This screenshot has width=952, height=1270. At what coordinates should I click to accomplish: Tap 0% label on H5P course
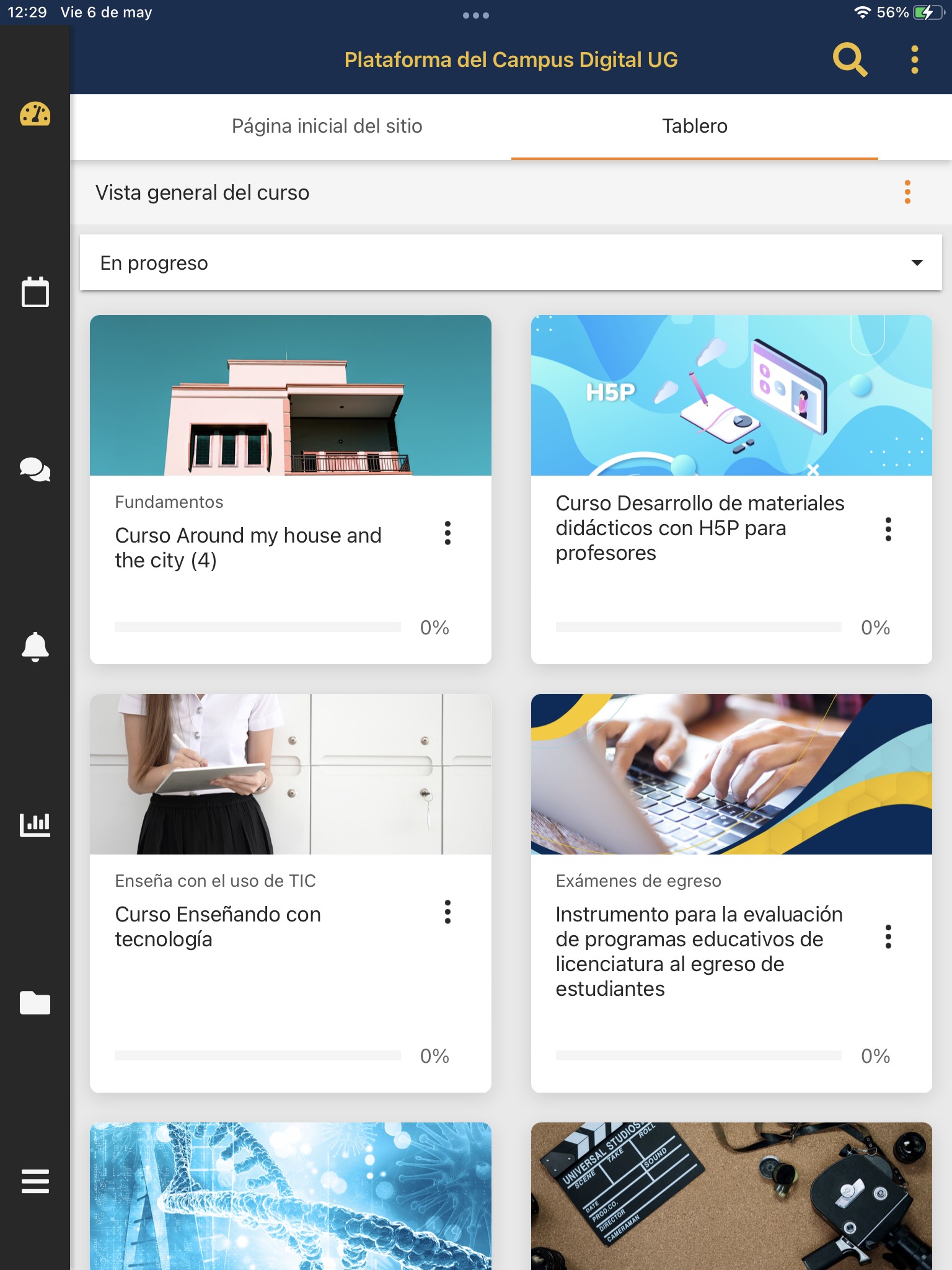tap(875, 627)
